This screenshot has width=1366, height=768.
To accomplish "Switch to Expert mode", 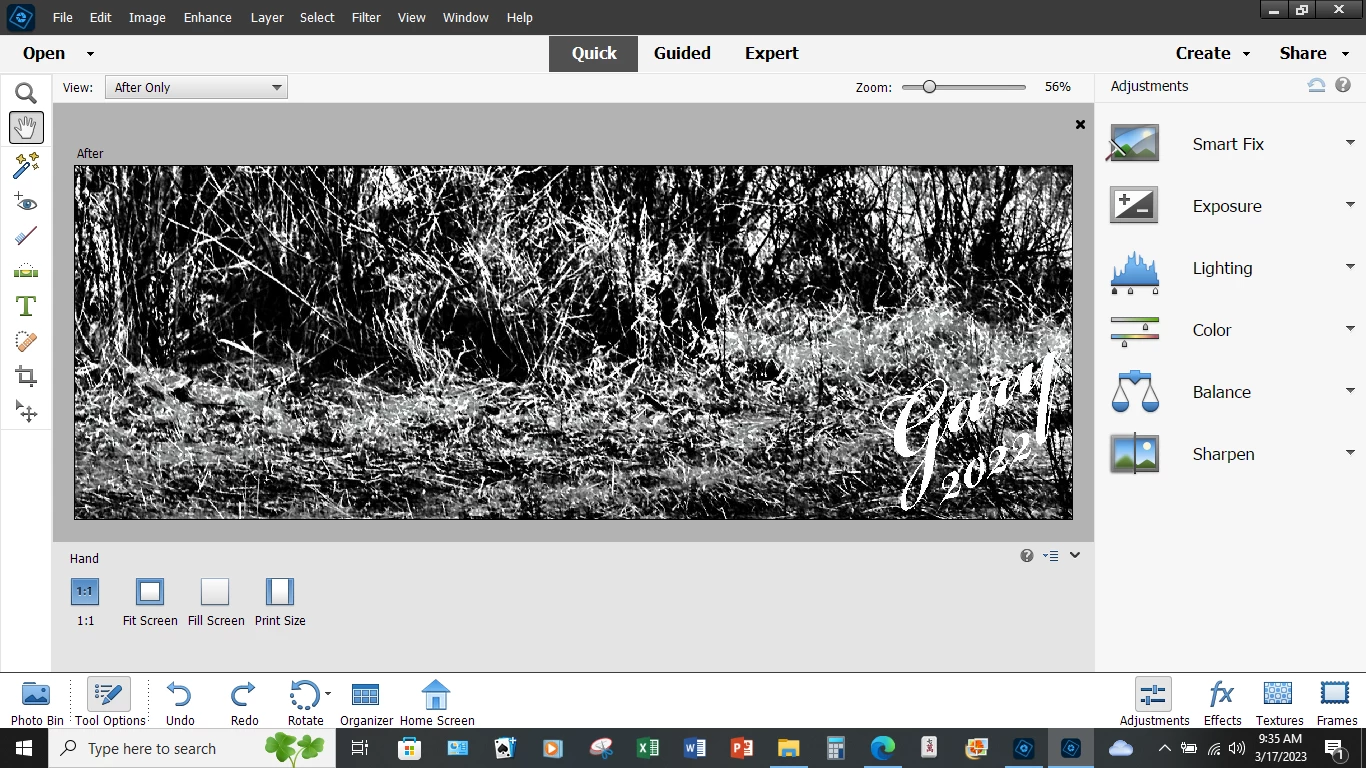I will pyautogui.click(x=771, y=53).
